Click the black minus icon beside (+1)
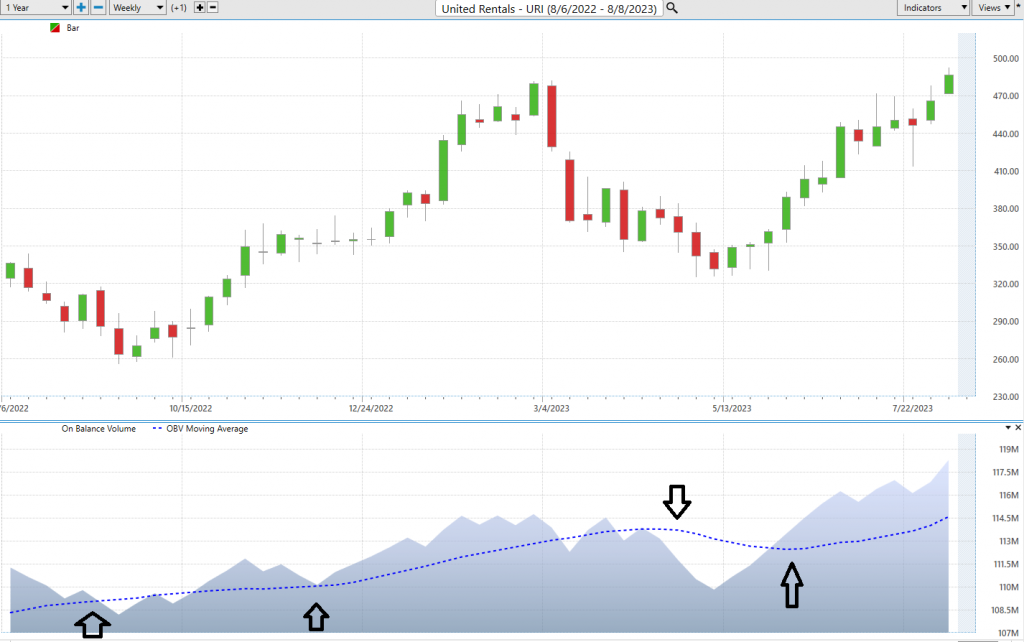 [x=212, y=8]
